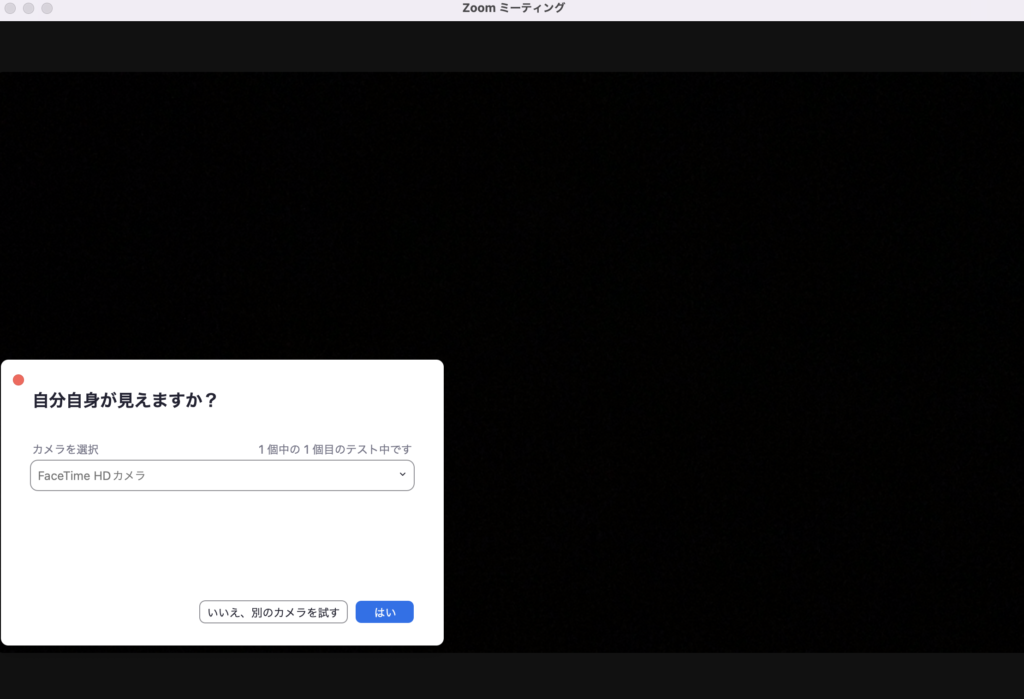Select the FaceTime HD カメラ text in combo box

[x=92, y=476]
